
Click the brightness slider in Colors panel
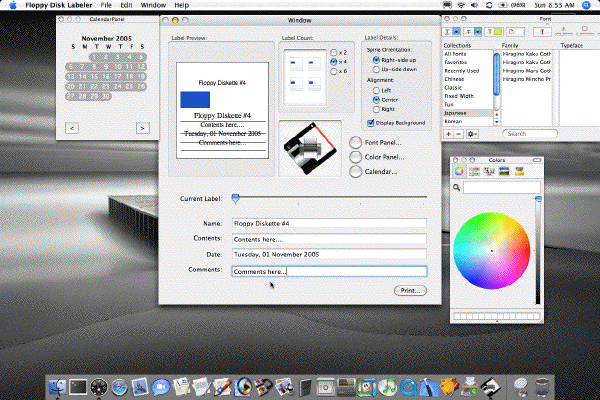(538, 251)
